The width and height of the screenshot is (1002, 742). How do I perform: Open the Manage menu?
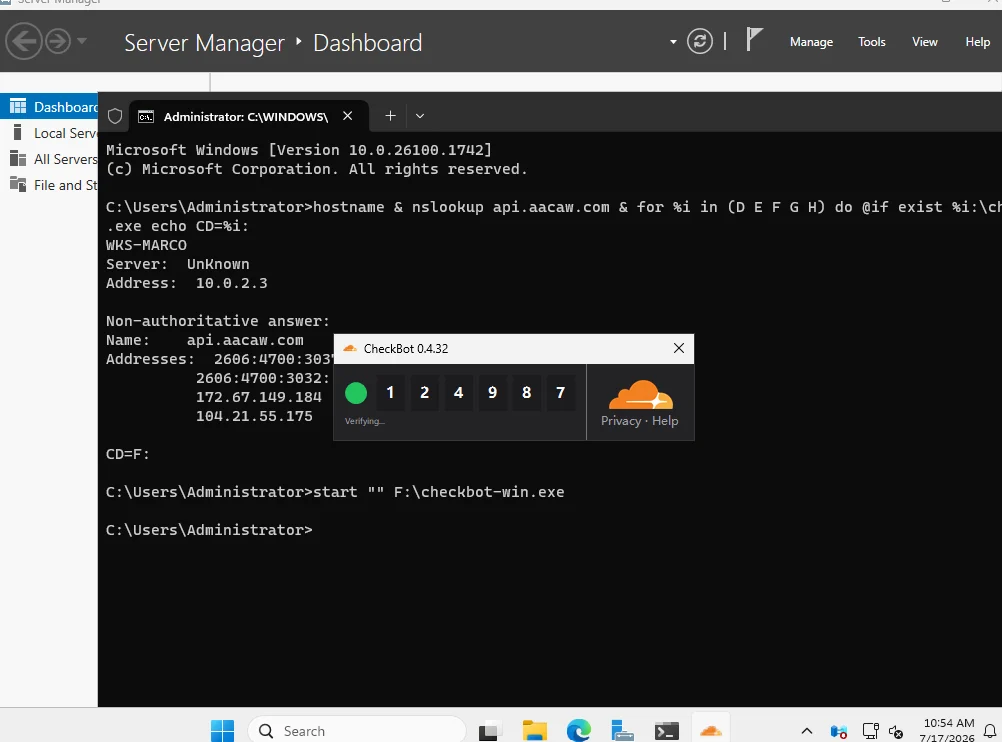tap(811, 42)
